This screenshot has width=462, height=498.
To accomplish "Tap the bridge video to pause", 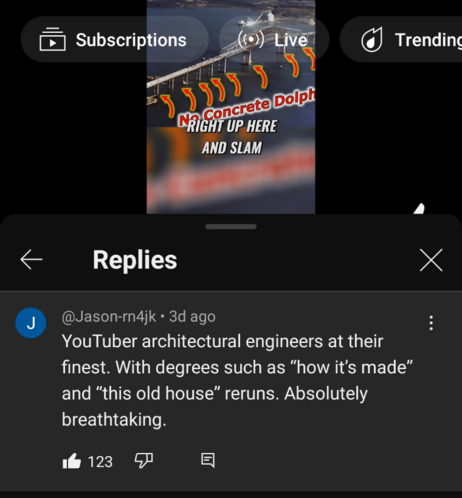I will (231, 107).
